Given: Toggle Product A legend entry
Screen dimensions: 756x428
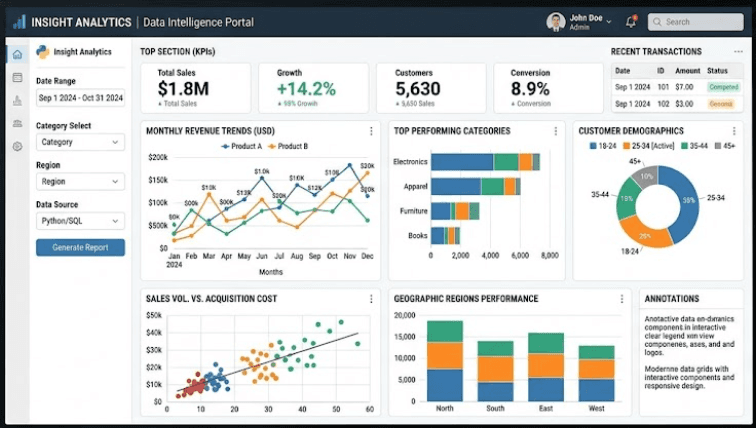Looking at the screenshot, I should tap(242, 146).
